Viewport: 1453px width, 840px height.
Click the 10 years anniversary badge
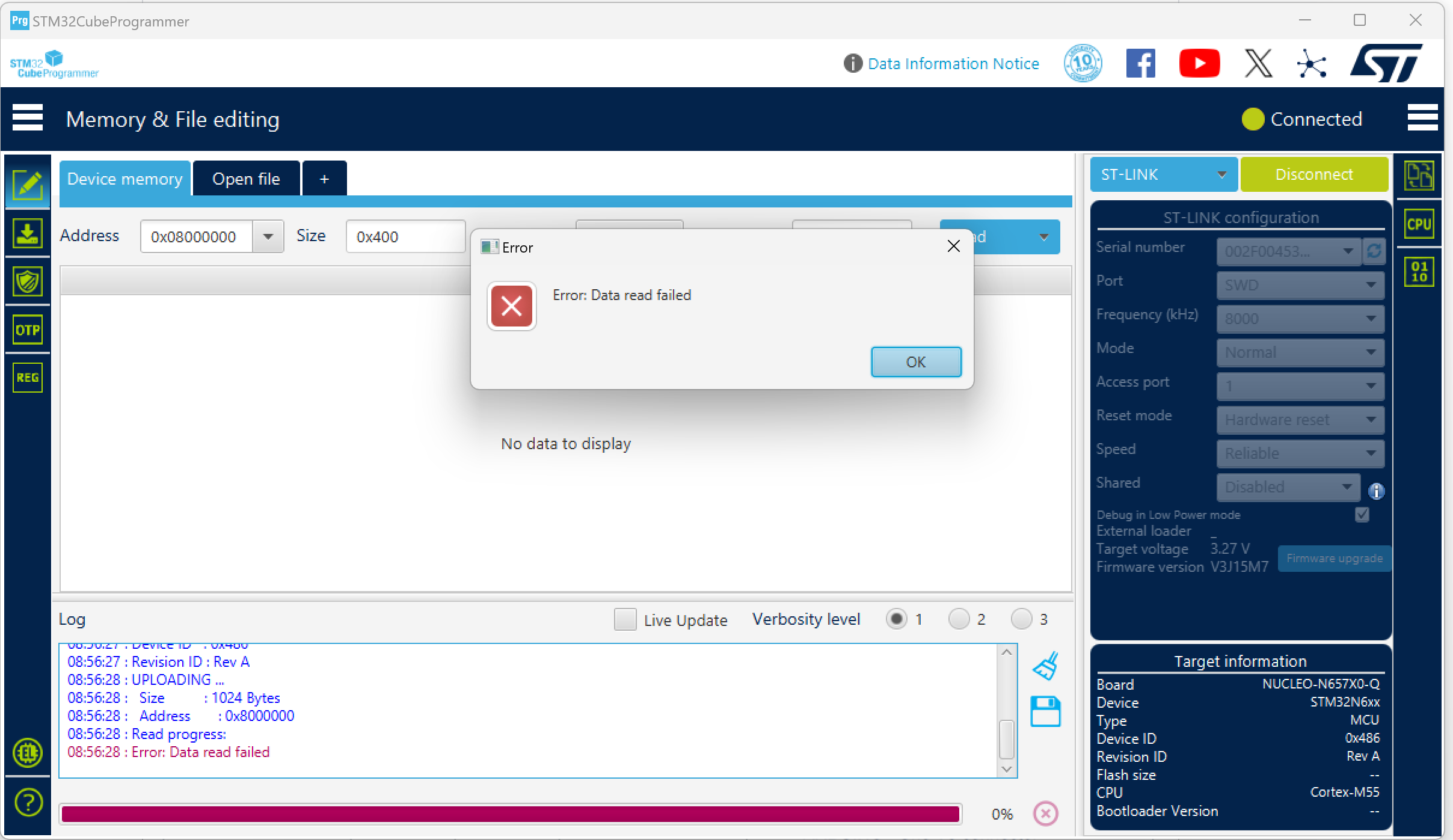pyautogui.click(x=1083, y=63)
